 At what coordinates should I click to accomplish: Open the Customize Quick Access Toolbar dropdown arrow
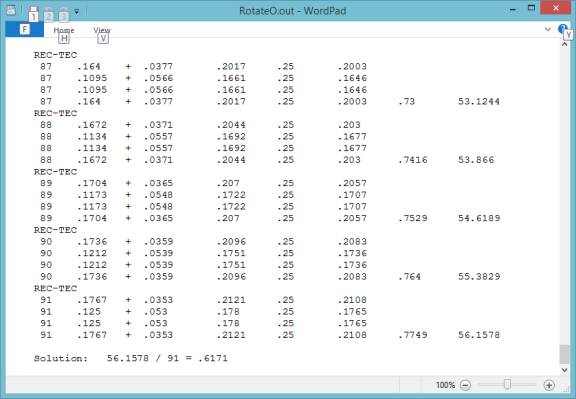[x=77, y=12]
